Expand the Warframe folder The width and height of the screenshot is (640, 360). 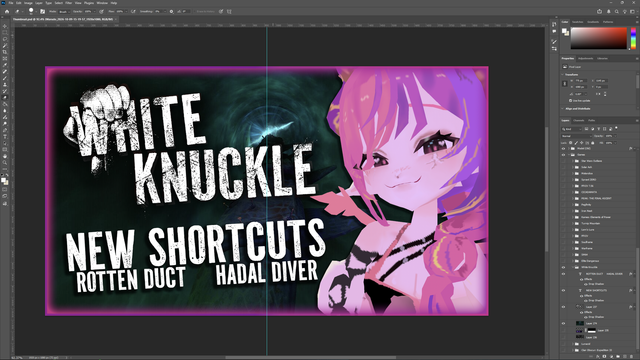tap(573, 248)
